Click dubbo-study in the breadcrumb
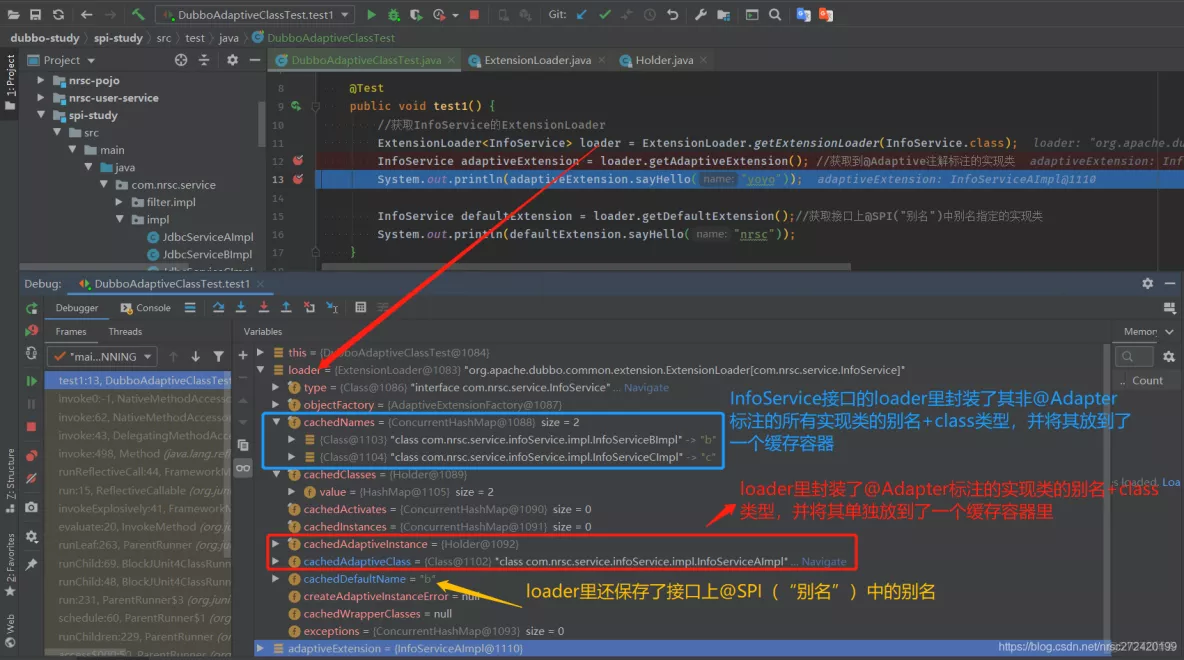This screenshot has height=660, width=1184. point(45,38)
